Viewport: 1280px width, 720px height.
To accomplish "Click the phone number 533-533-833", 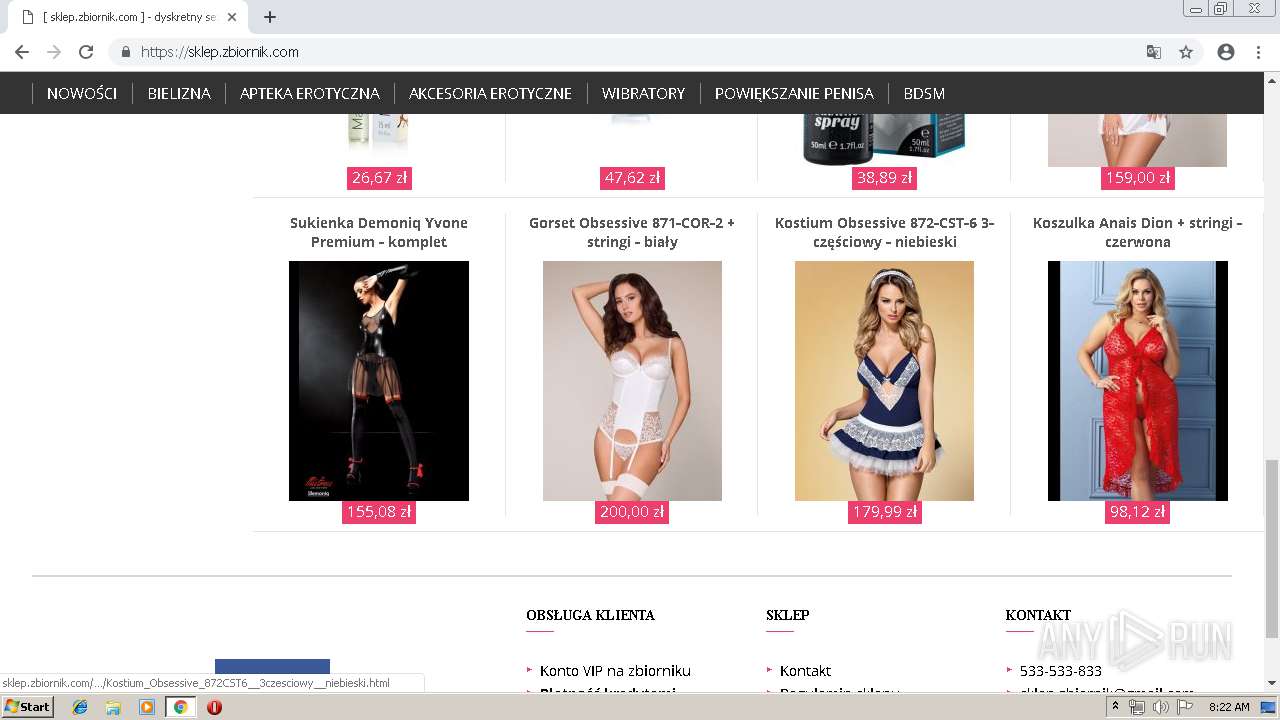I will click(1060, 671).
